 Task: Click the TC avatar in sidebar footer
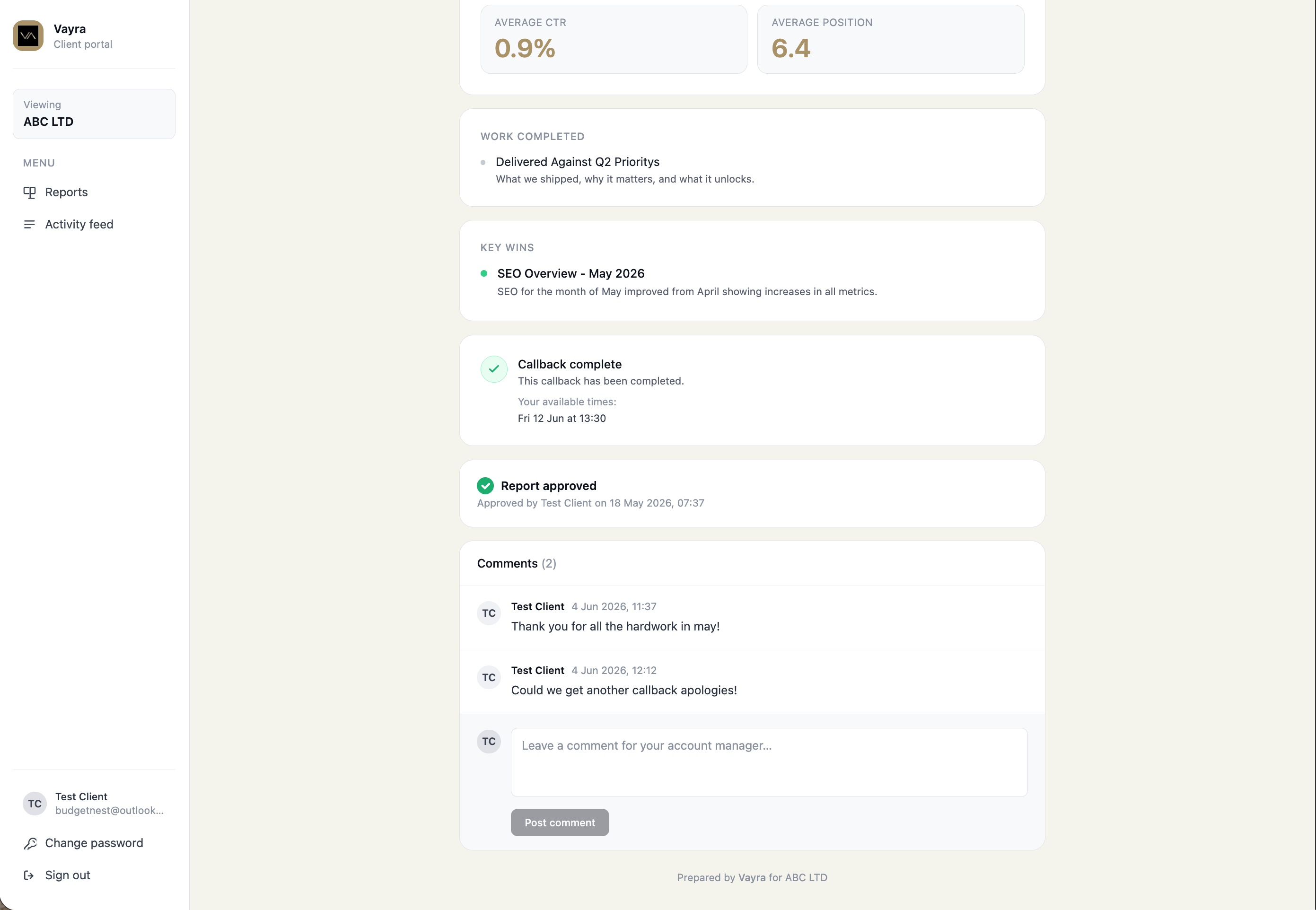click(x=35, y=804)
